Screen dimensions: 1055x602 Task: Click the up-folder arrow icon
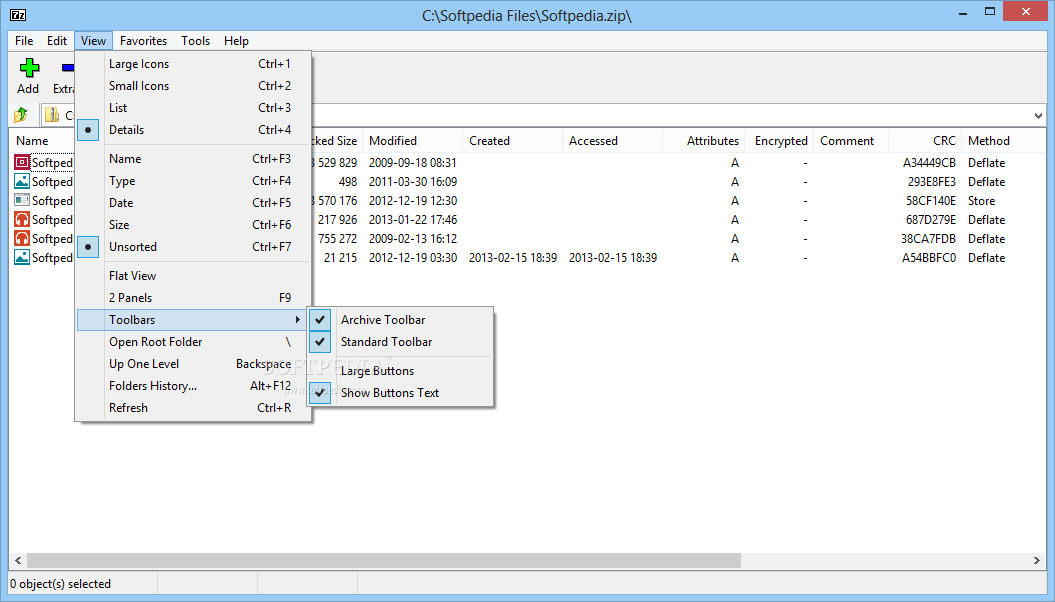[21, 115]
